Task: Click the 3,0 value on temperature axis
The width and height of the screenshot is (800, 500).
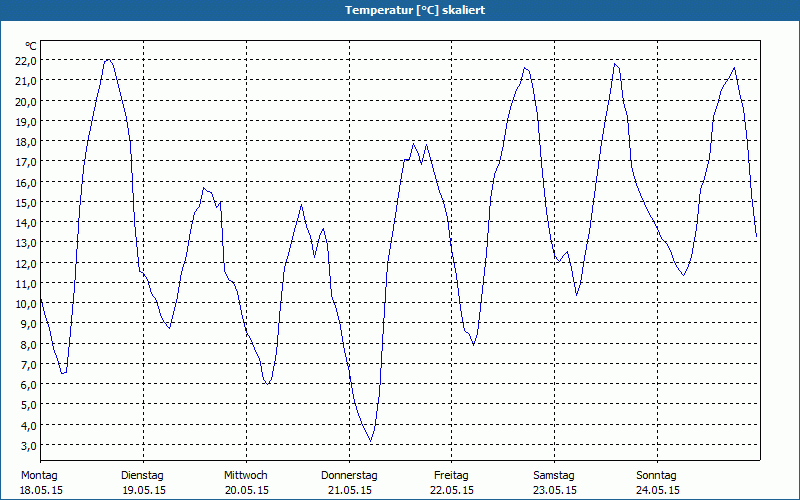Action: (28, 445)
